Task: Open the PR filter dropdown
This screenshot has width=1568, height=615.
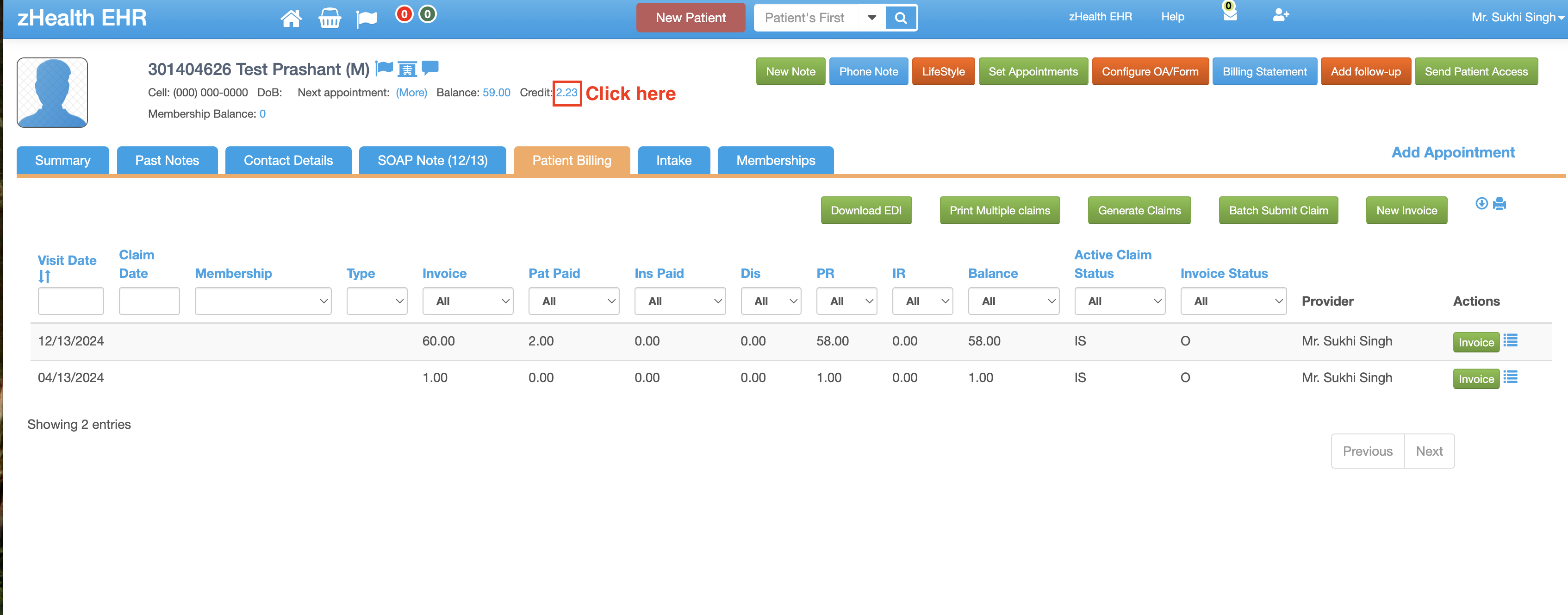Action: 846,301
